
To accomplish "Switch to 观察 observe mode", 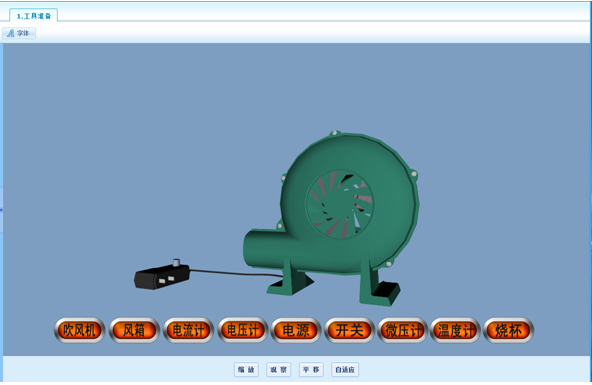I will tap(279, 370).
